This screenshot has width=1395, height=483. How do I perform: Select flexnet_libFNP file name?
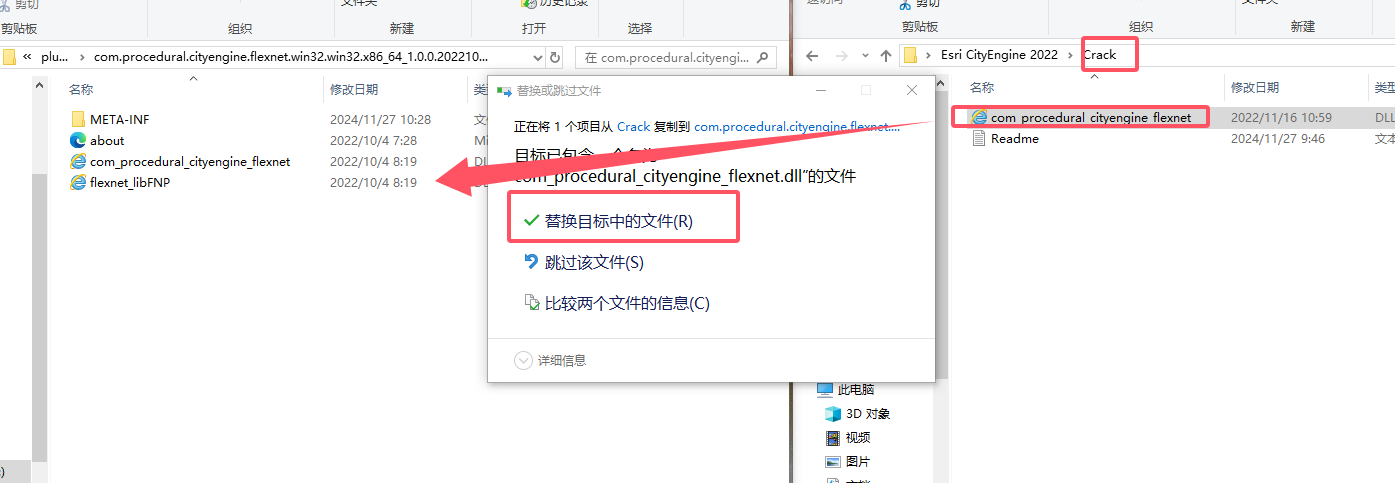coord(130,182)
